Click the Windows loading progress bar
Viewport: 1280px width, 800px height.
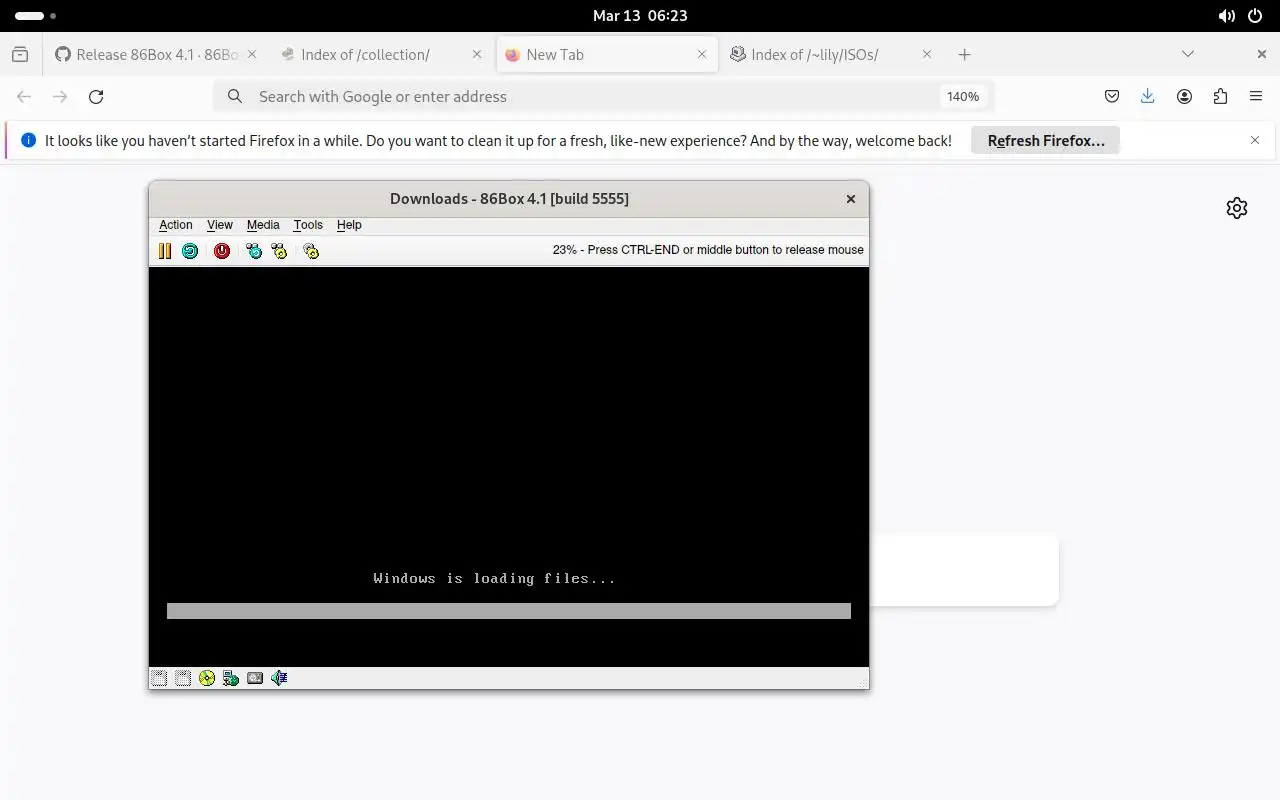tap(509, 611)
